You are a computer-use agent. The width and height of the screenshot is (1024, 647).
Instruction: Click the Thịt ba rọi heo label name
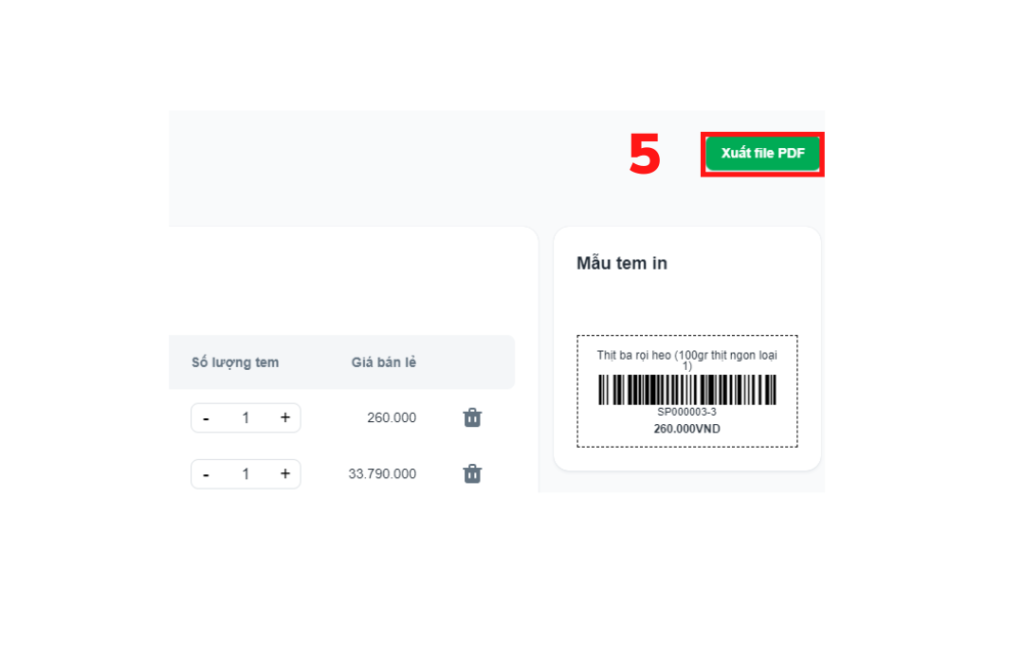point(687,360)
